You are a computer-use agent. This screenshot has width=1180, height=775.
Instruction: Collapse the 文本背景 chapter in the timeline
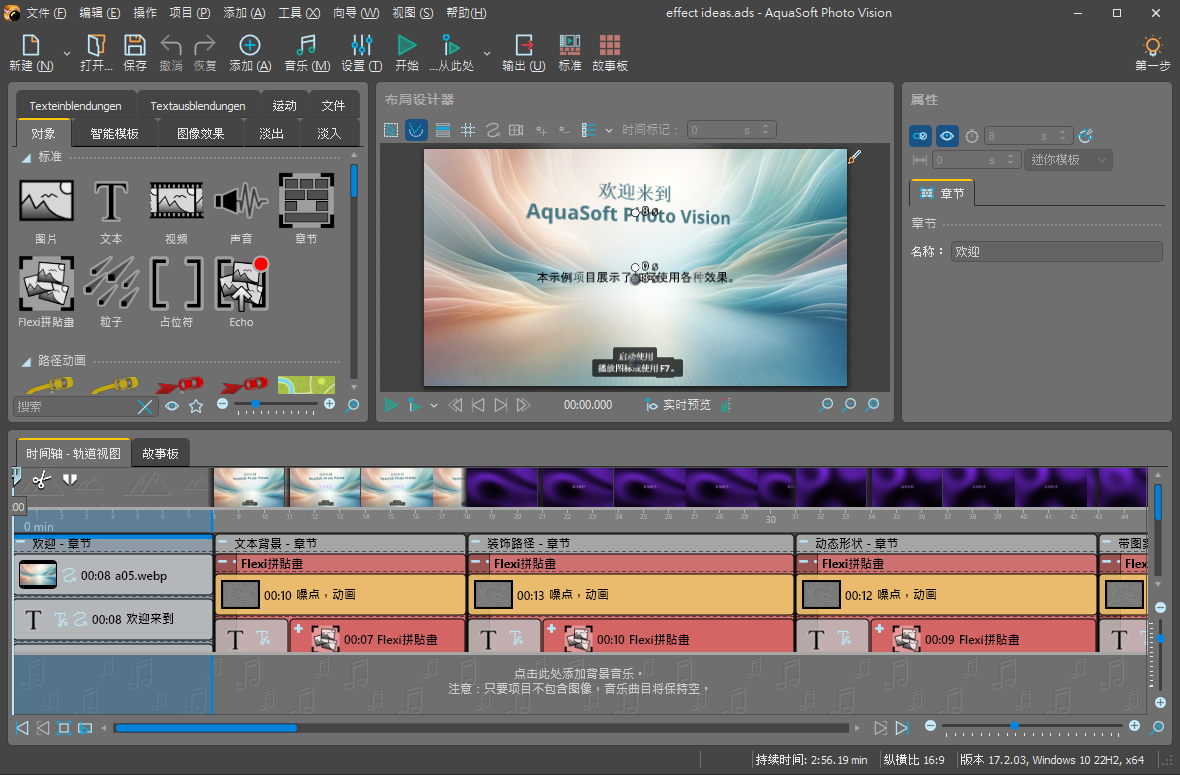(x=224, y=543)
